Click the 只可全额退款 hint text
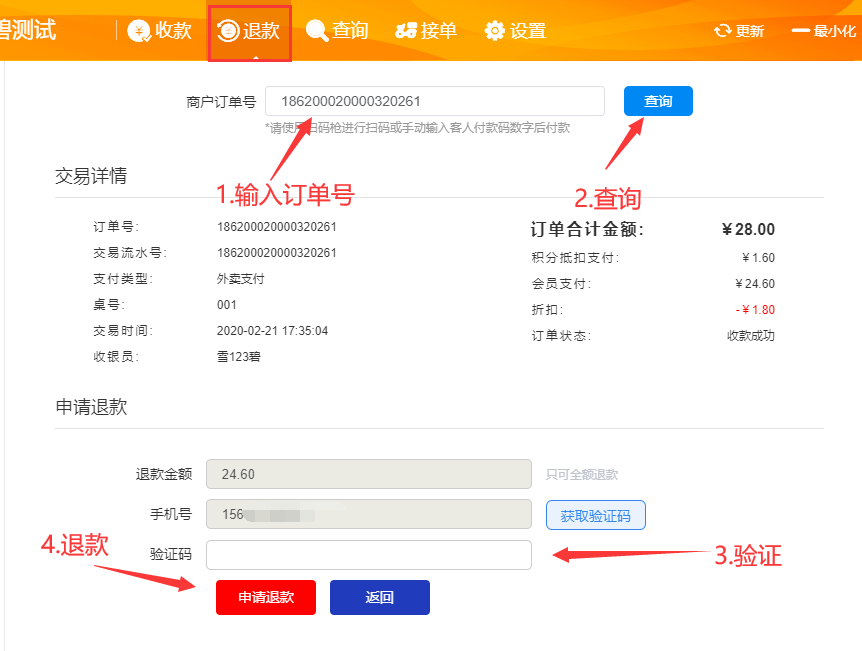The height and width of the screenshot is (651, 862). 582,475
